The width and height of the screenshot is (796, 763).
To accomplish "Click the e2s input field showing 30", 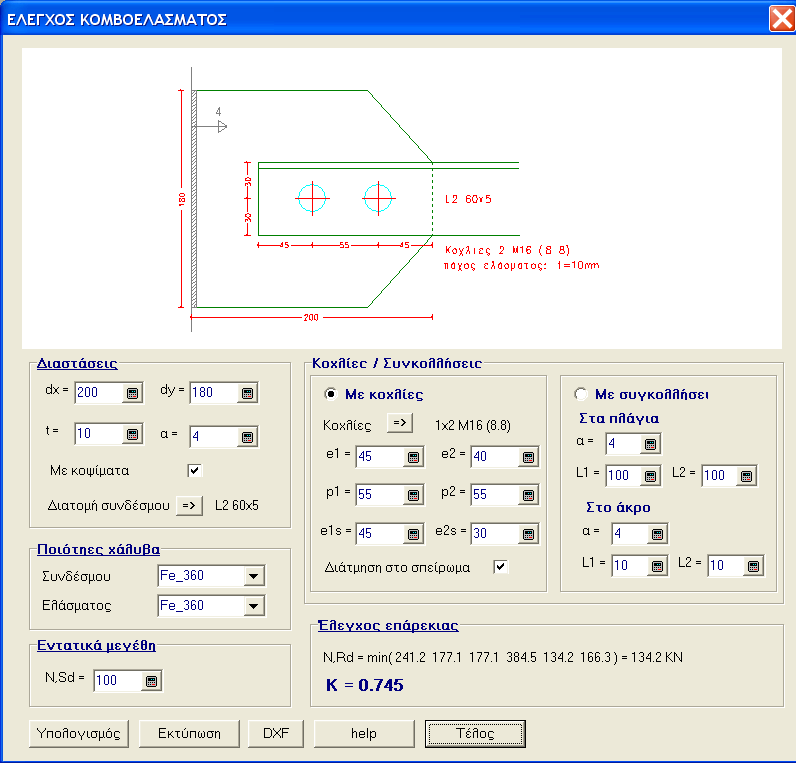I will [495, 534].
